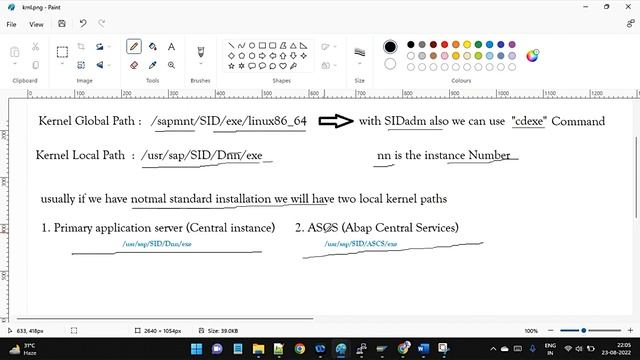640x360 pixels.
Task: Click the Paste clipboard icon
Action: (x=15, y=52)
